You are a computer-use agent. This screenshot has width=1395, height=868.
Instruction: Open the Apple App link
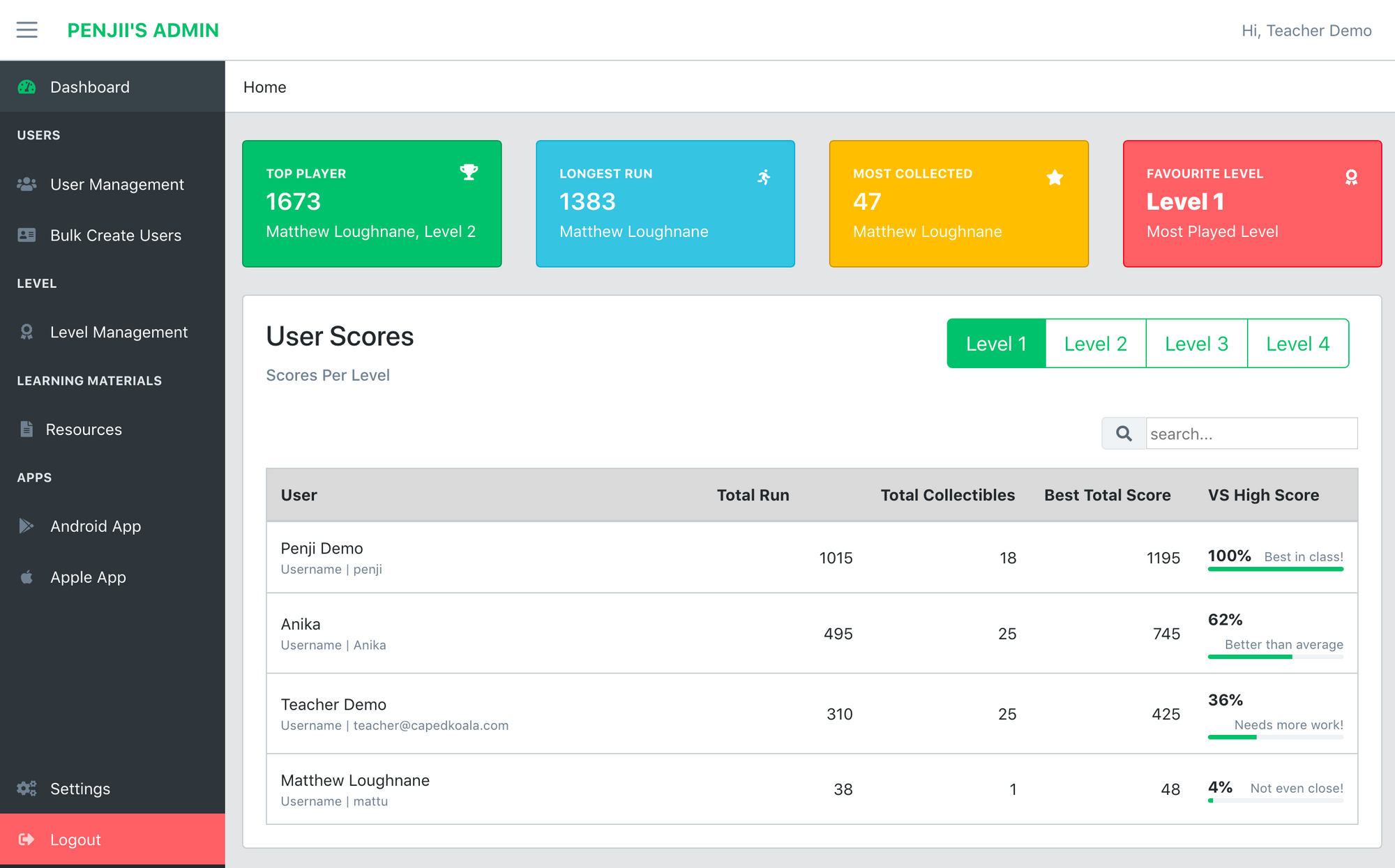(x=112, y=577)
